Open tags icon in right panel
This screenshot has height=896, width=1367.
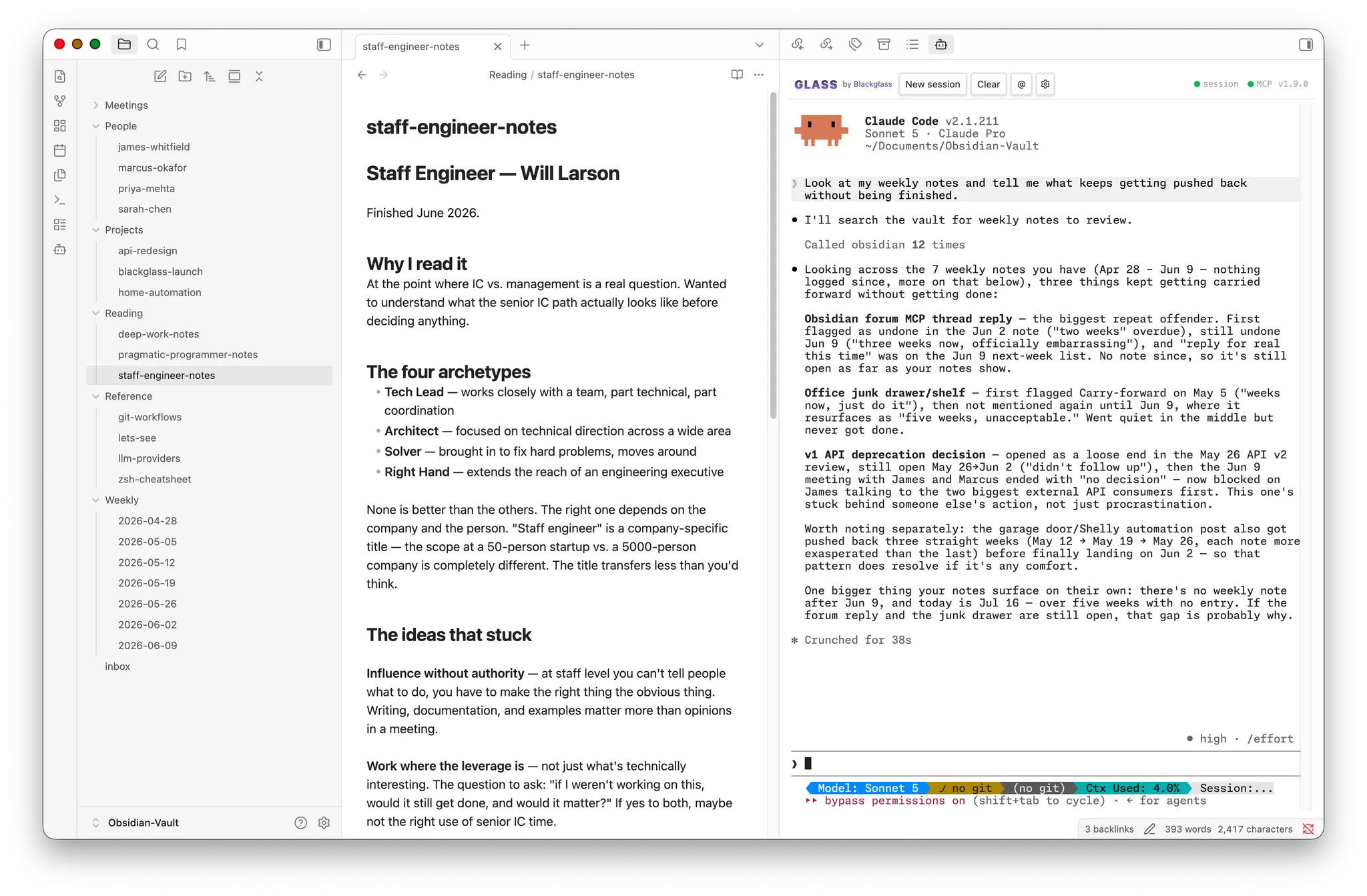(x=855, y=44)
